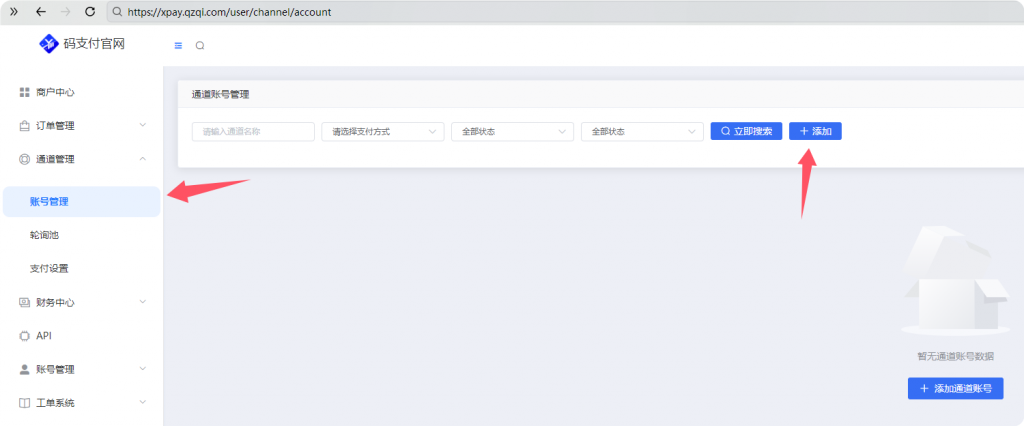
Task: Expand the 订单管理 menu chevron
Action: (x=143, y=125)
